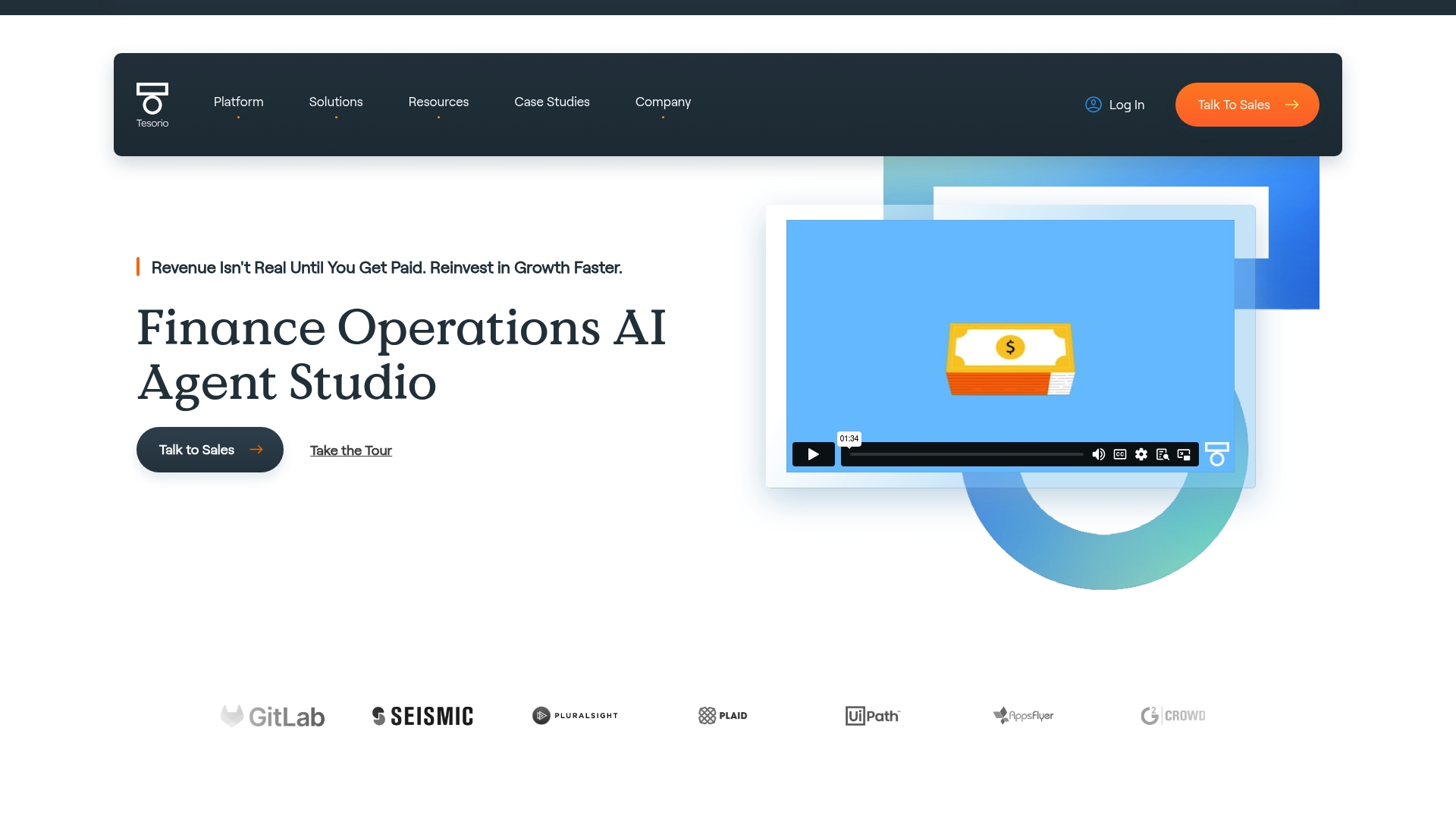
Task: Open video settings gear
Action: [1141, 454]
